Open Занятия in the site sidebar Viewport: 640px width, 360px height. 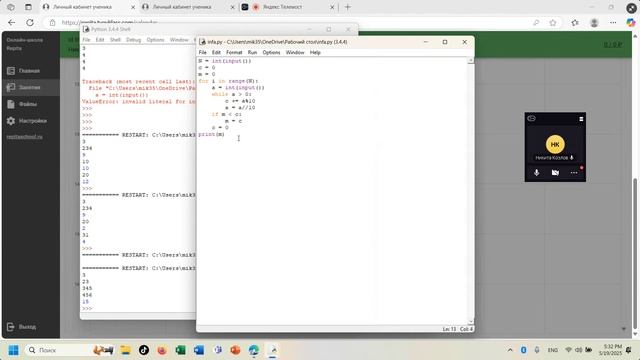pos(29,87)
